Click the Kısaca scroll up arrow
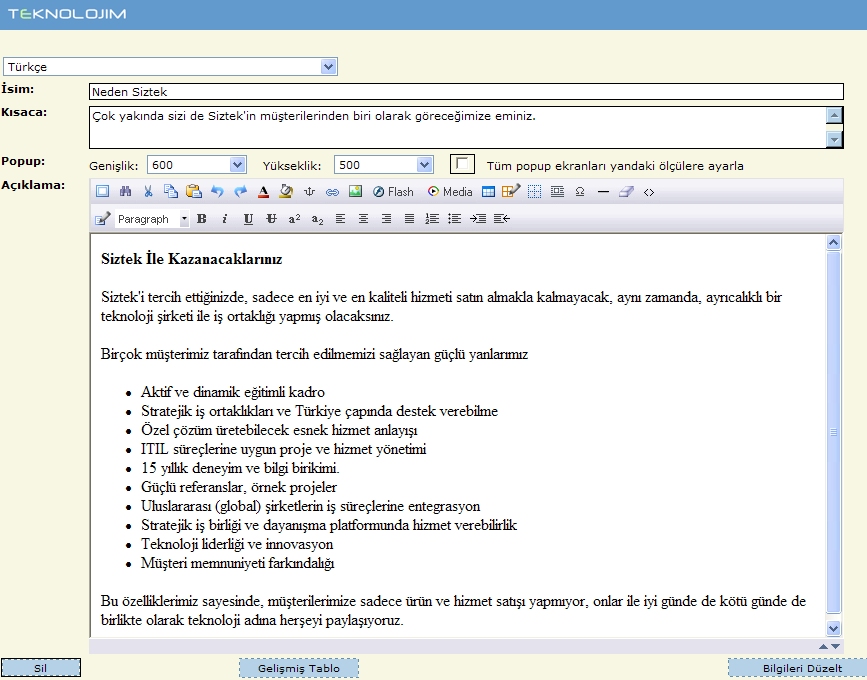Screen dimensions: 867x680 (834, 116)
